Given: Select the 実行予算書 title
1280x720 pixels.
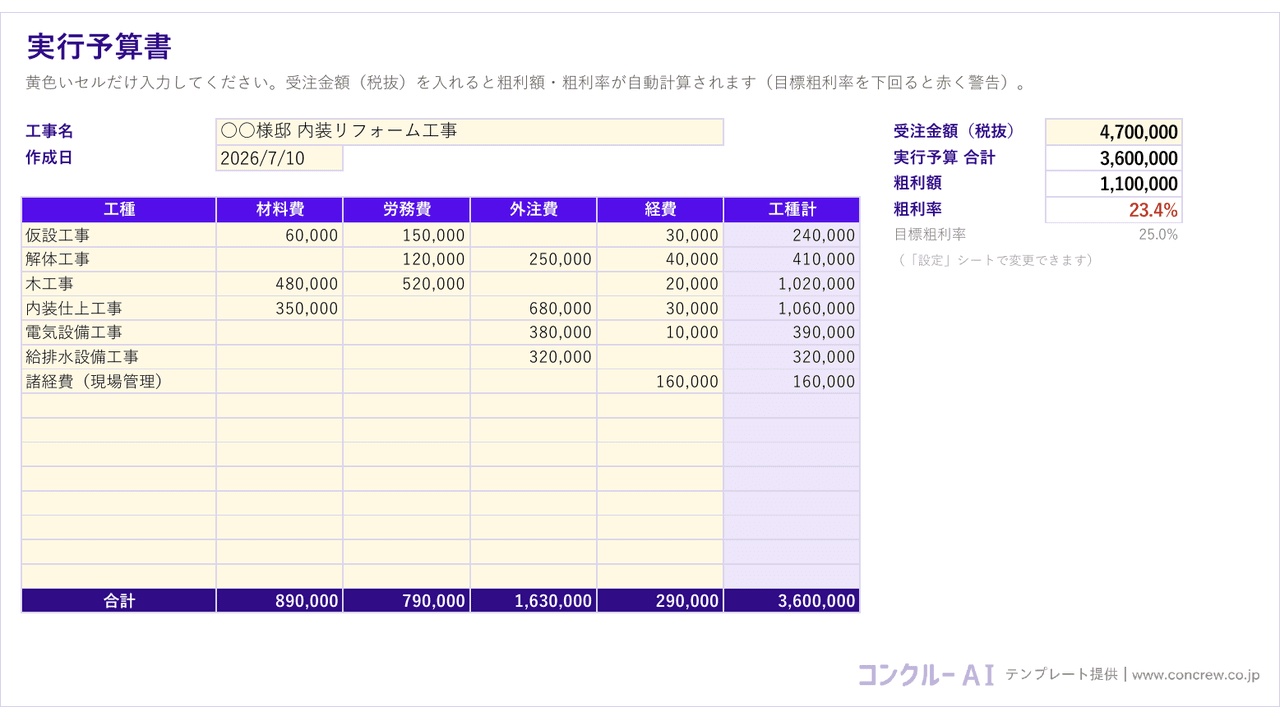Looking at the screenshot, I should click(99, 47).
